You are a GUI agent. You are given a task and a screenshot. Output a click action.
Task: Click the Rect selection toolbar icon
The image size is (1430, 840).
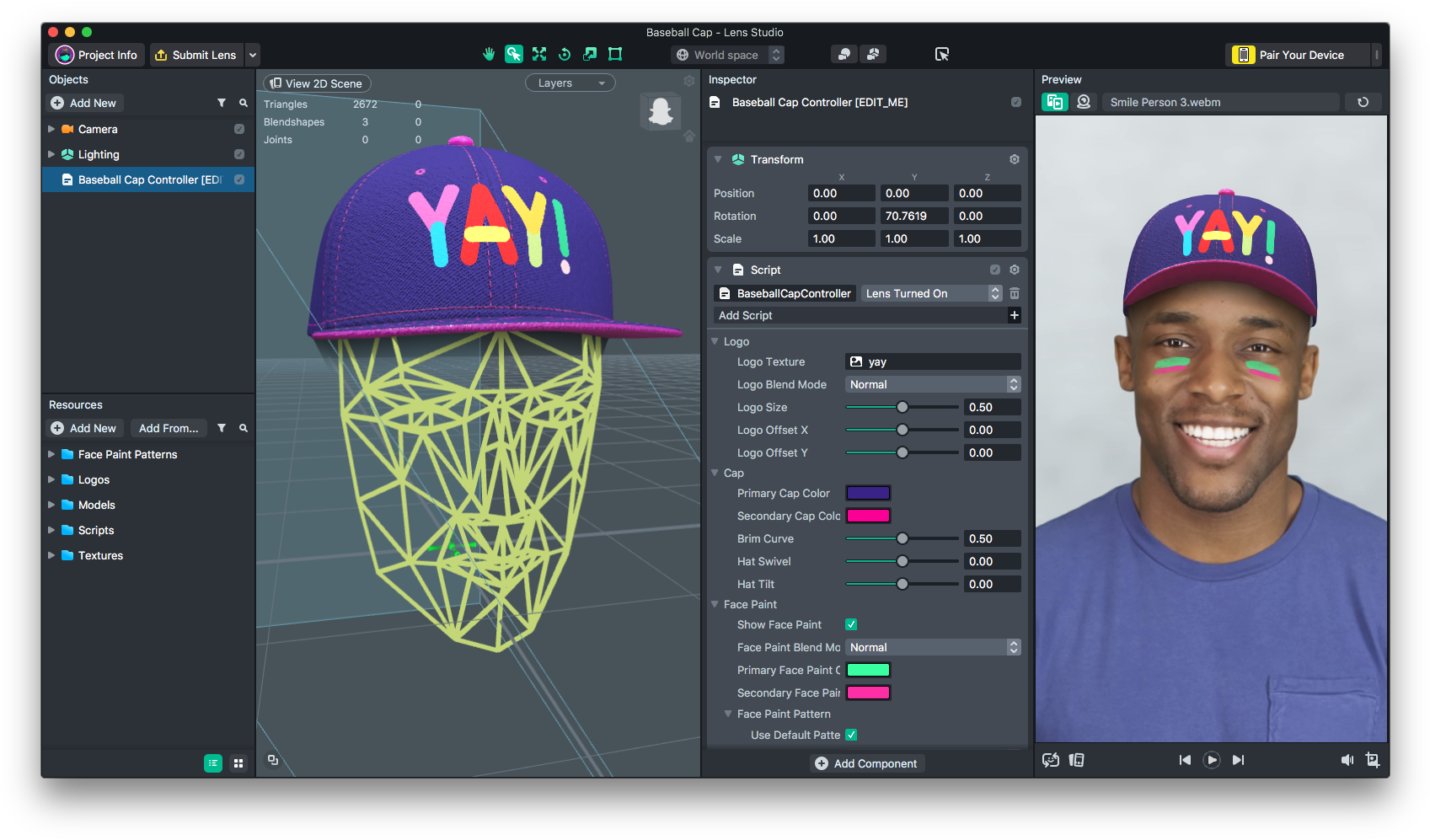[614, 54]
